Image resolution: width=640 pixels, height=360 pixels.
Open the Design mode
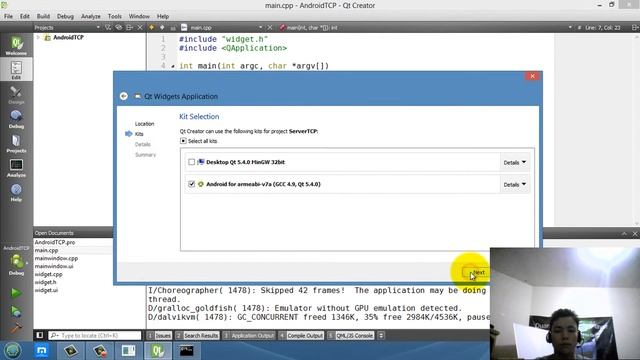click(16, 95)
